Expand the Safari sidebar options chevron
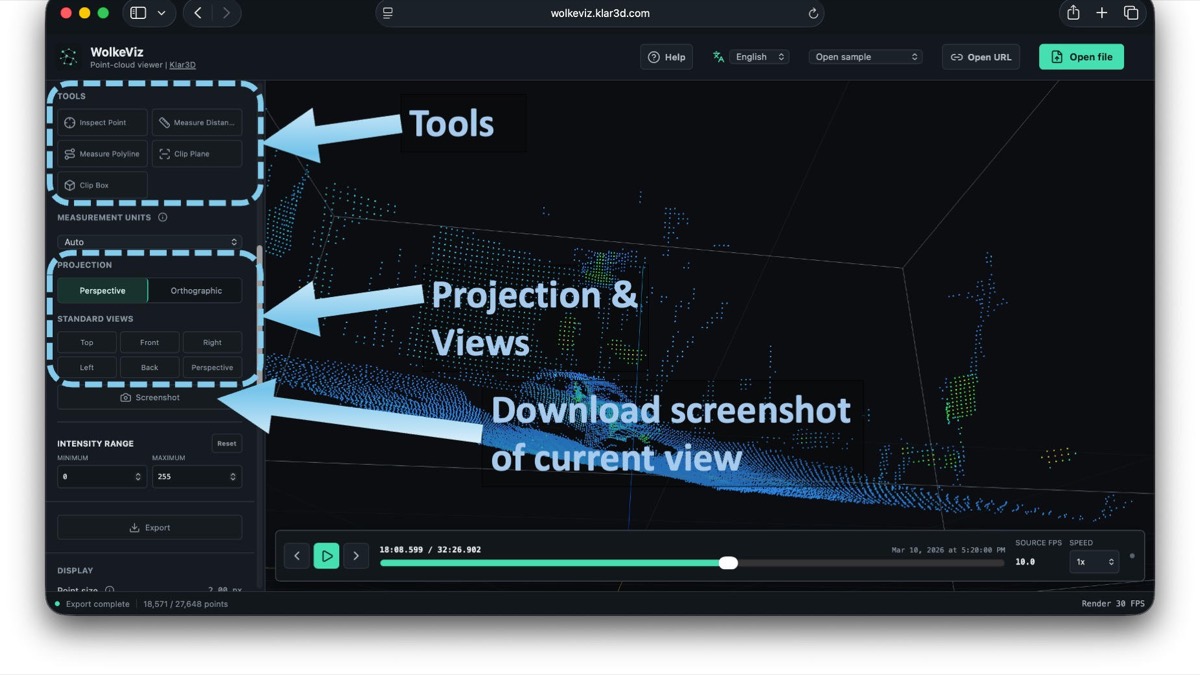This screenshot has height=675, width=1200. (161, 13)
